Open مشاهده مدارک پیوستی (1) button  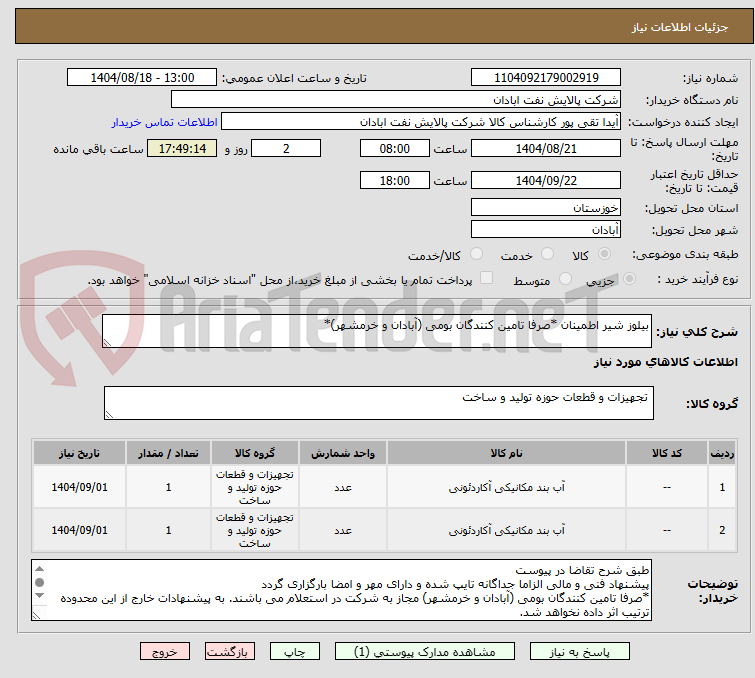[x=425, y=652]
